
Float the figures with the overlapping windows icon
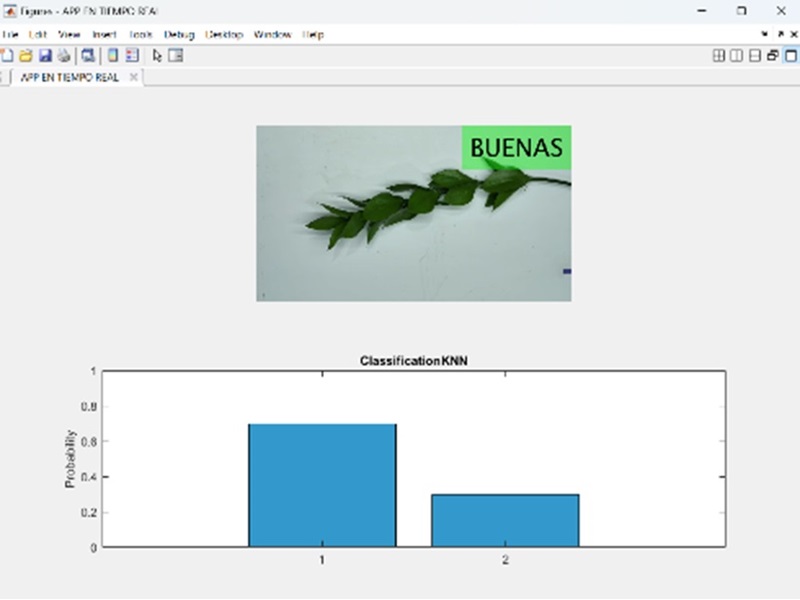pyautogui.click(x=772, y=56)
